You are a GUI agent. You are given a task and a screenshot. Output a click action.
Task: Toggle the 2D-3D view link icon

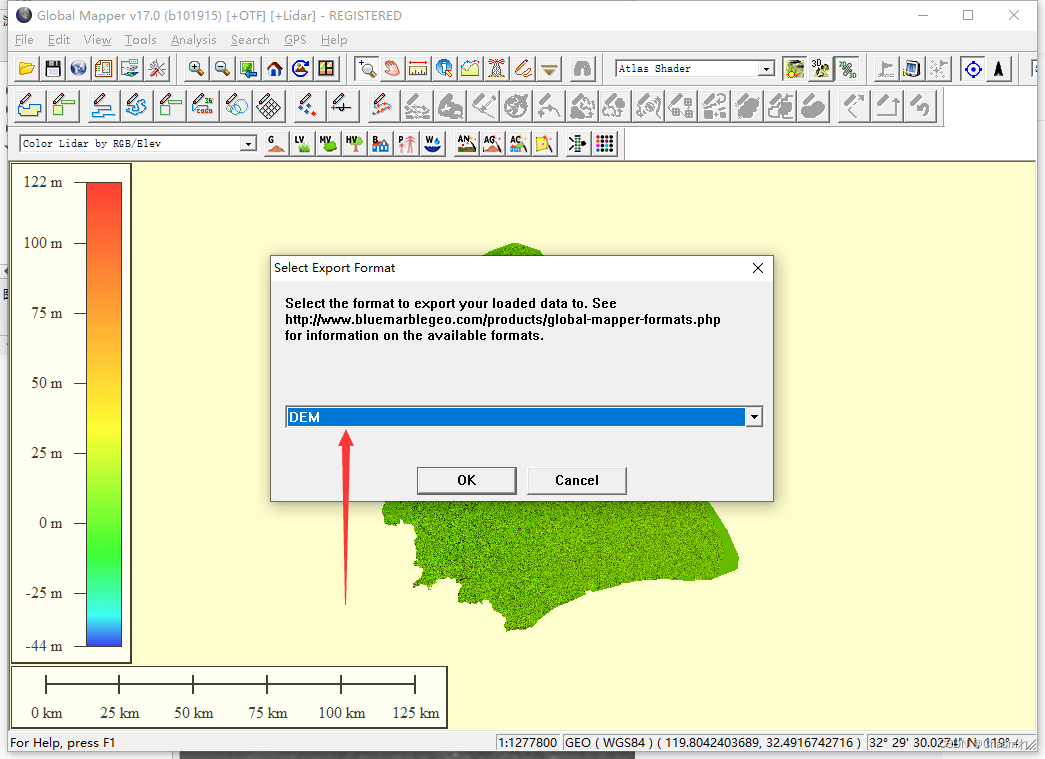847,69
